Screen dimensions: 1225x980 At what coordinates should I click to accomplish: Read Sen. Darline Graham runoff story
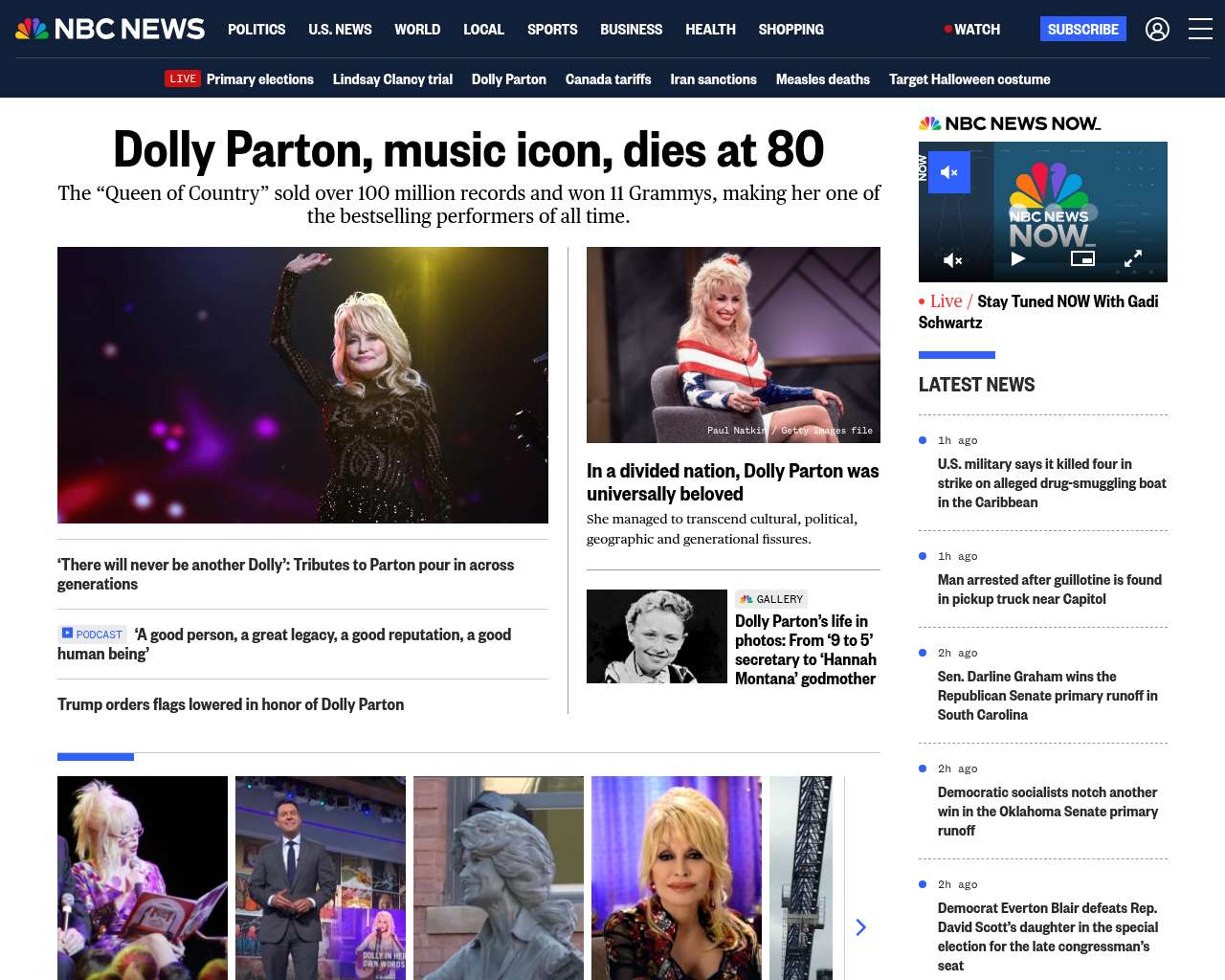point(1048,696)
